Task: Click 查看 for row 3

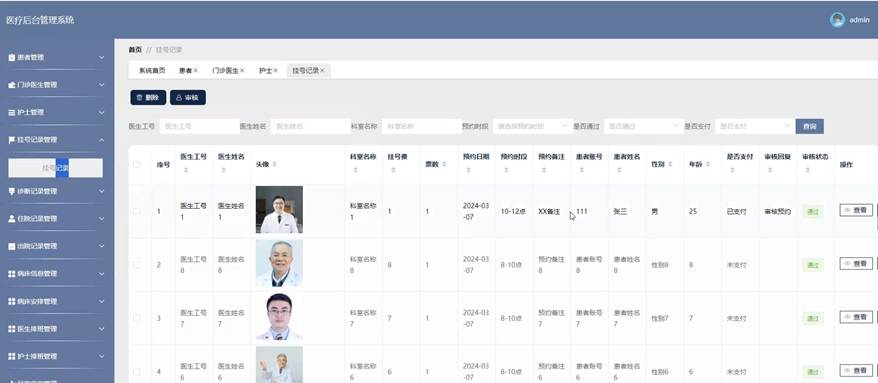Action: tap(856, 317)
